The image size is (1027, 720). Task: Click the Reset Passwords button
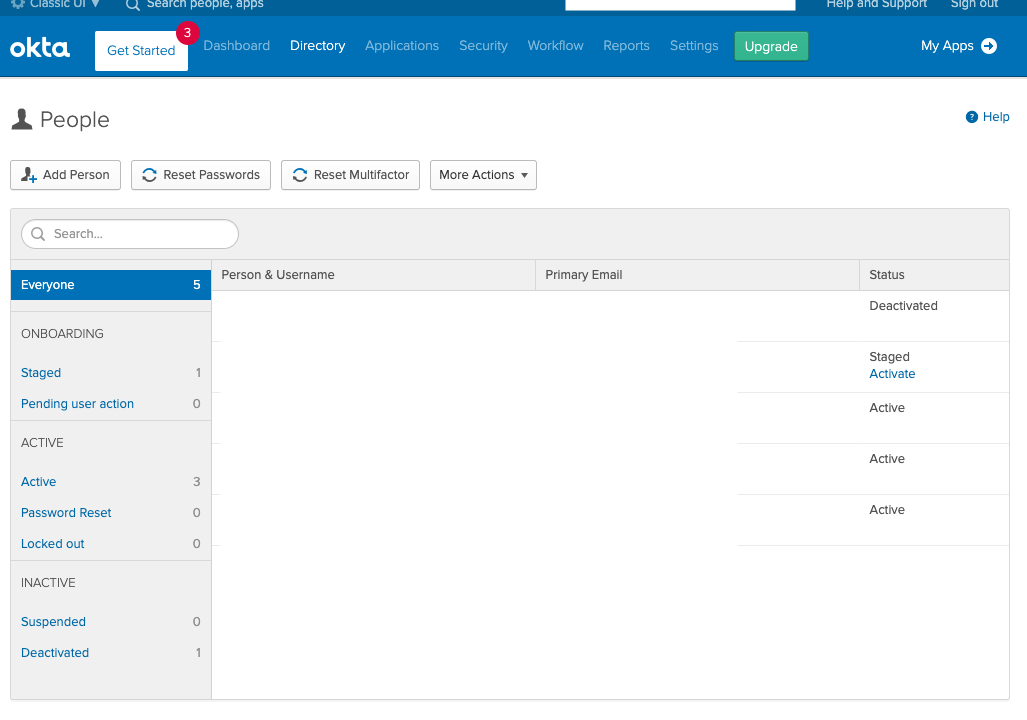pos(200,175)
